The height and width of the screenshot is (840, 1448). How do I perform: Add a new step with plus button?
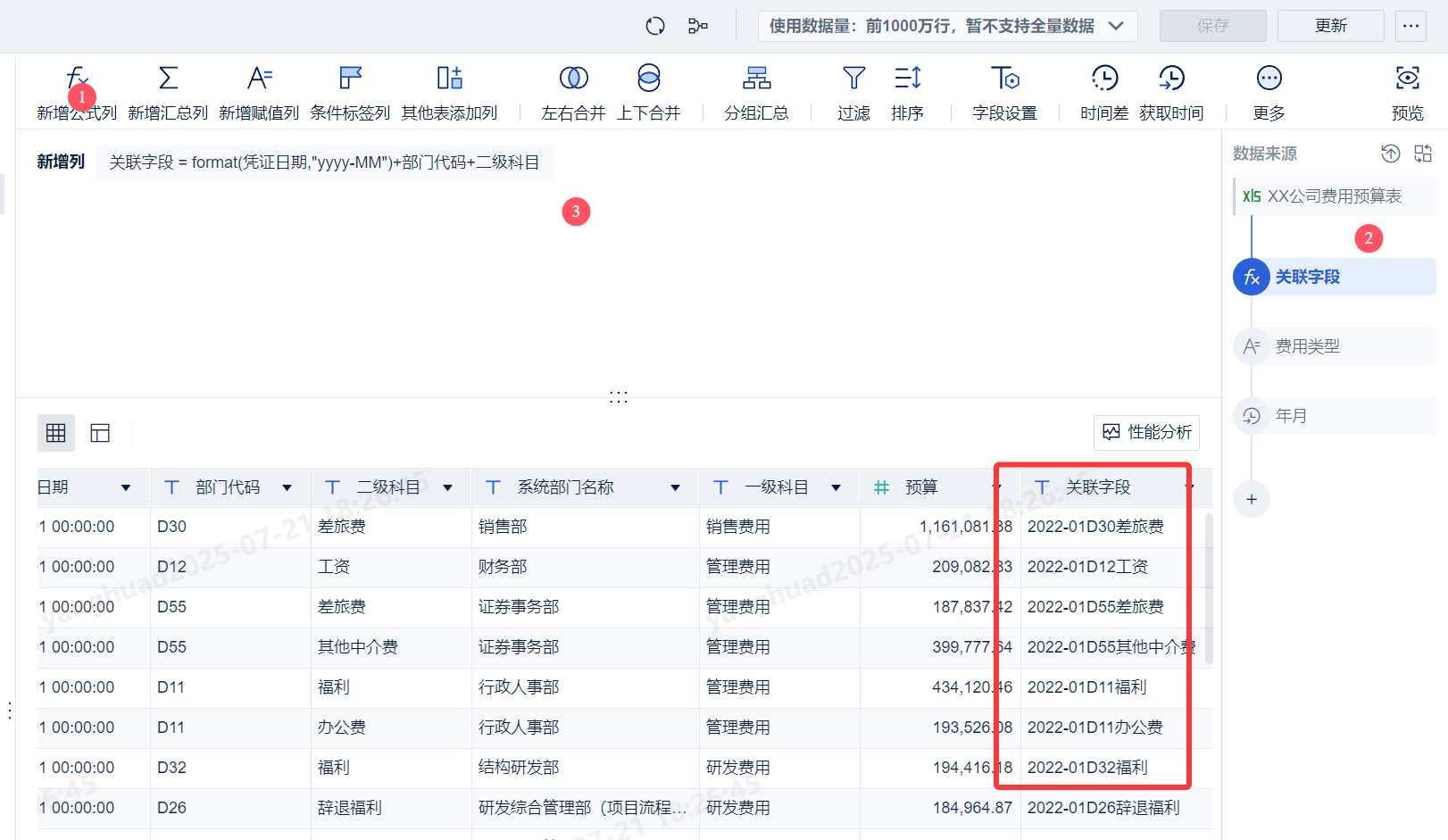pos(1252,499)
